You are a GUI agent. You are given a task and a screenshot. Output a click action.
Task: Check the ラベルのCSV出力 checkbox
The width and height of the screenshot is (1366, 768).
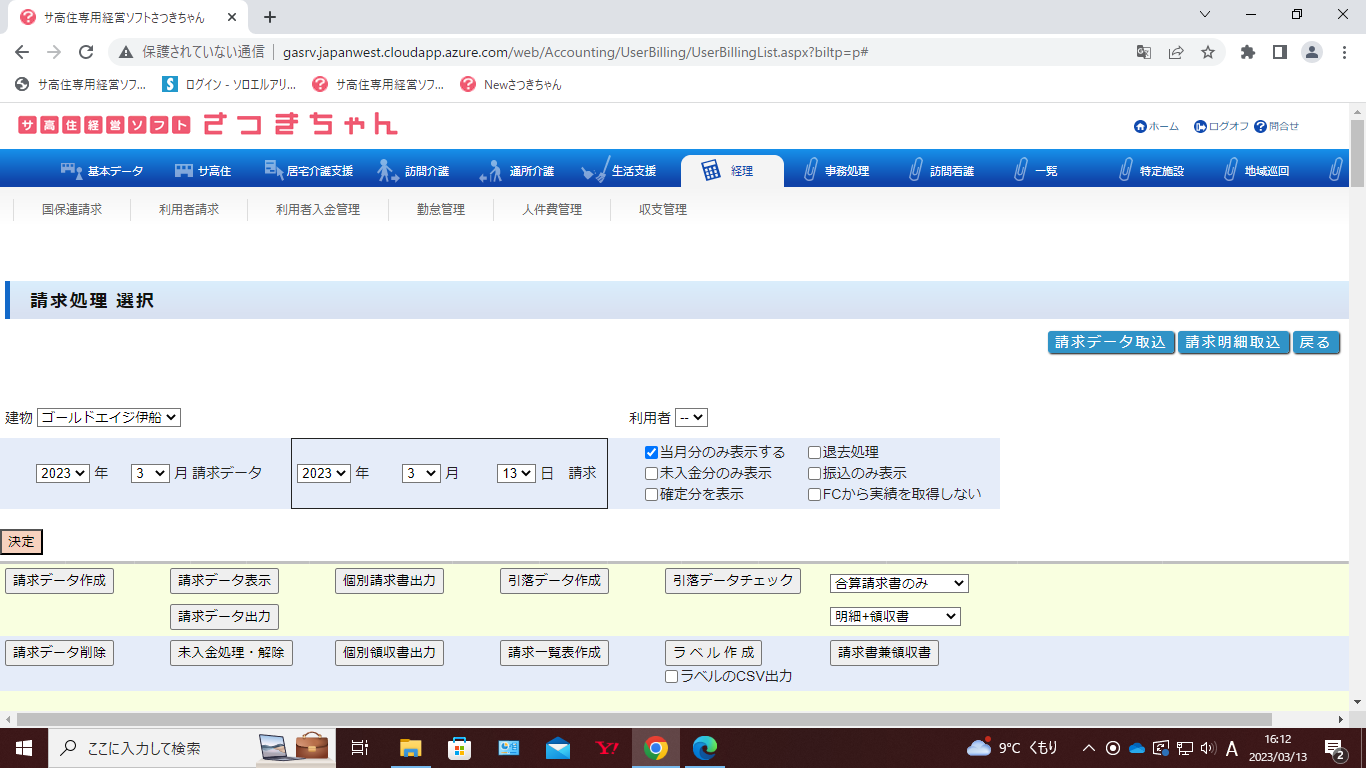click(672, 677)
